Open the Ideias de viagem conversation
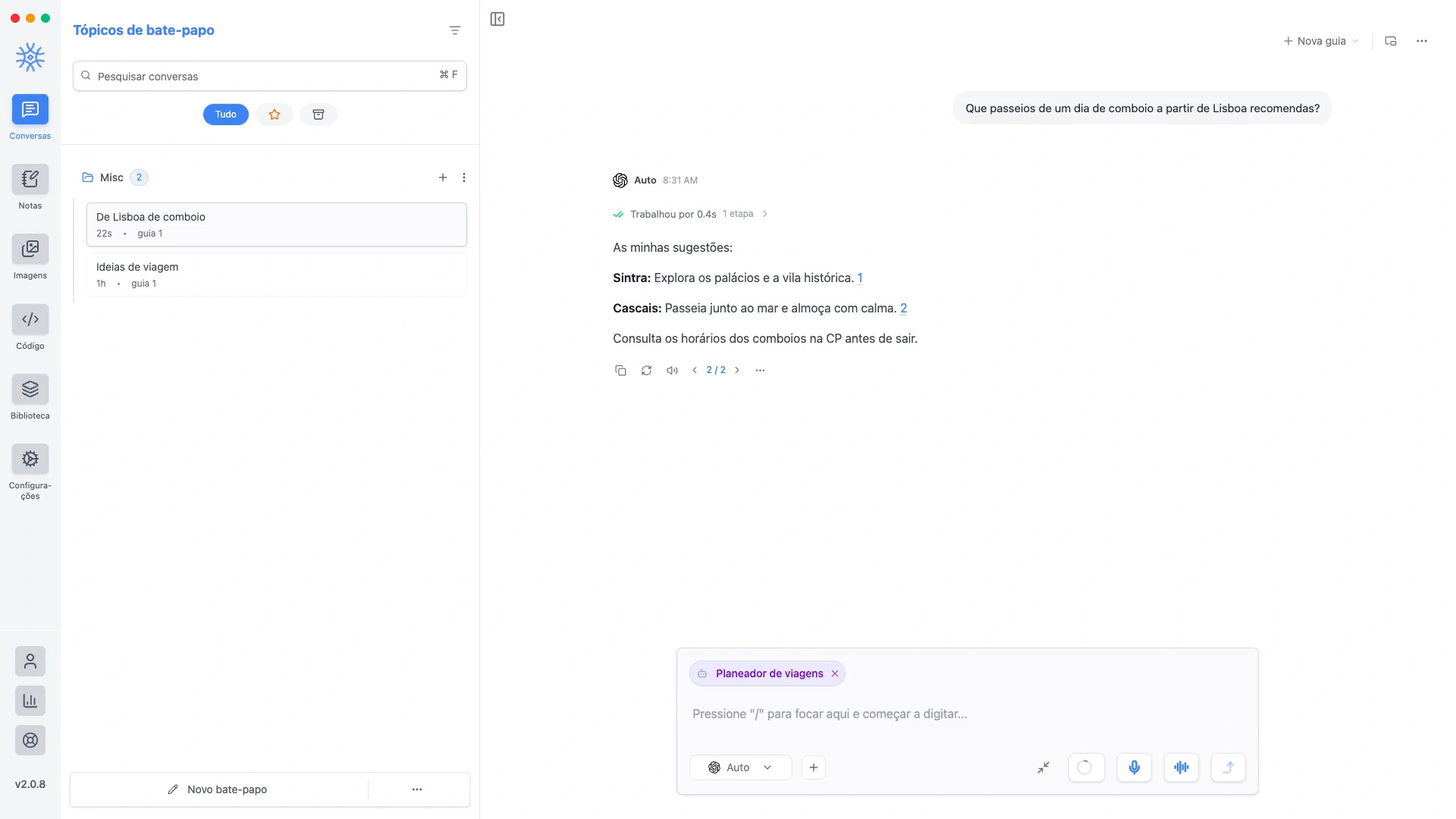 (276, 275)
